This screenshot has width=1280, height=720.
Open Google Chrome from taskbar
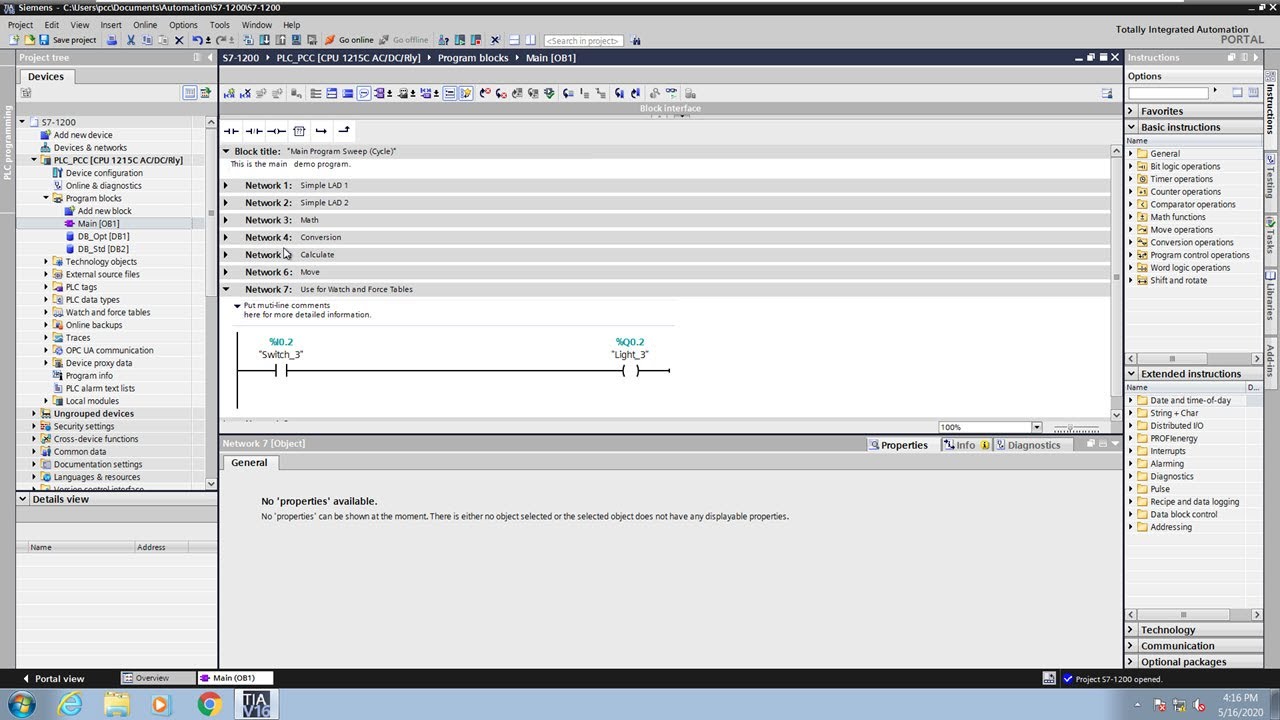pos(209,704)
